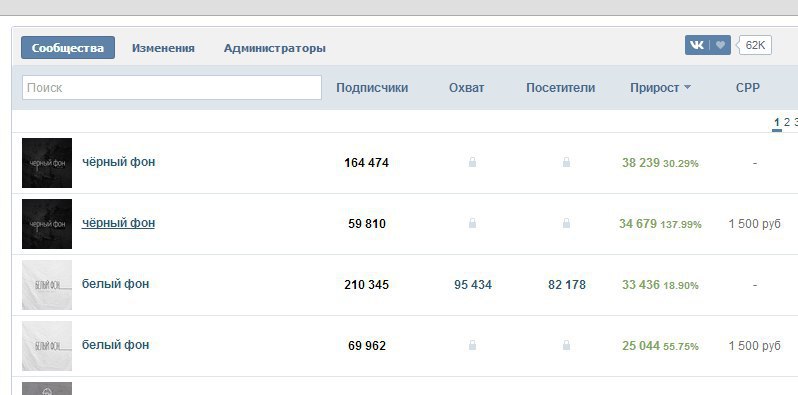Open белый фон community with 210 345 subscribers
The width and height of the screenshot is (798, 395).
116,284
